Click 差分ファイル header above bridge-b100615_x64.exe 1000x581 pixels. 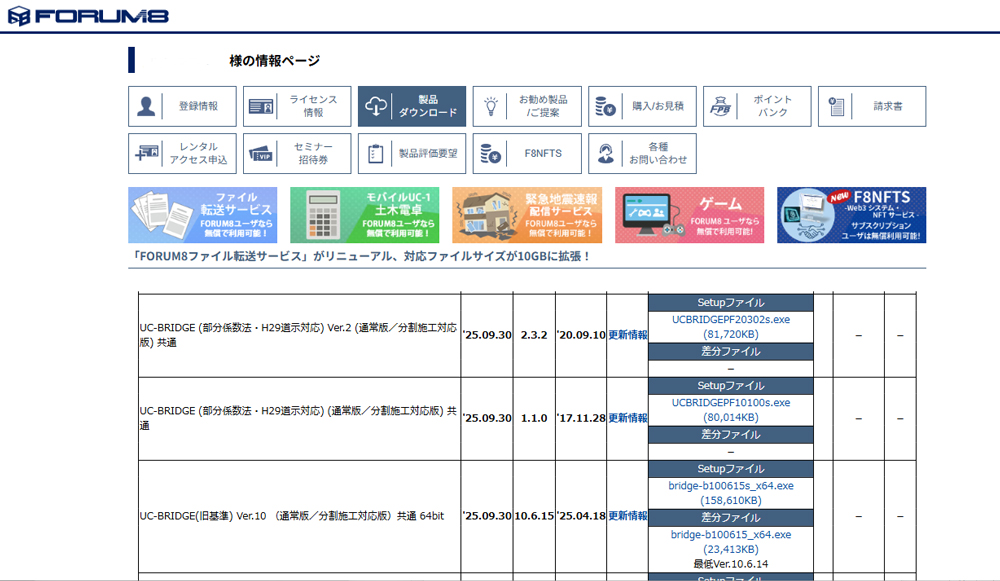(x=731, y=518)
